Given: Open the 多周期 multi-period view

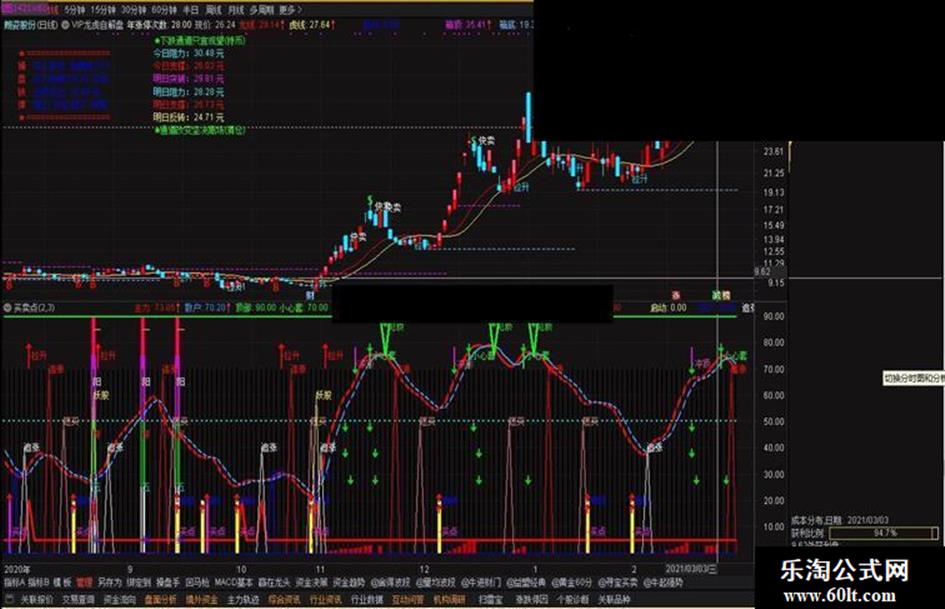Looking at the screenshot, I should click(x=262, y=10).
